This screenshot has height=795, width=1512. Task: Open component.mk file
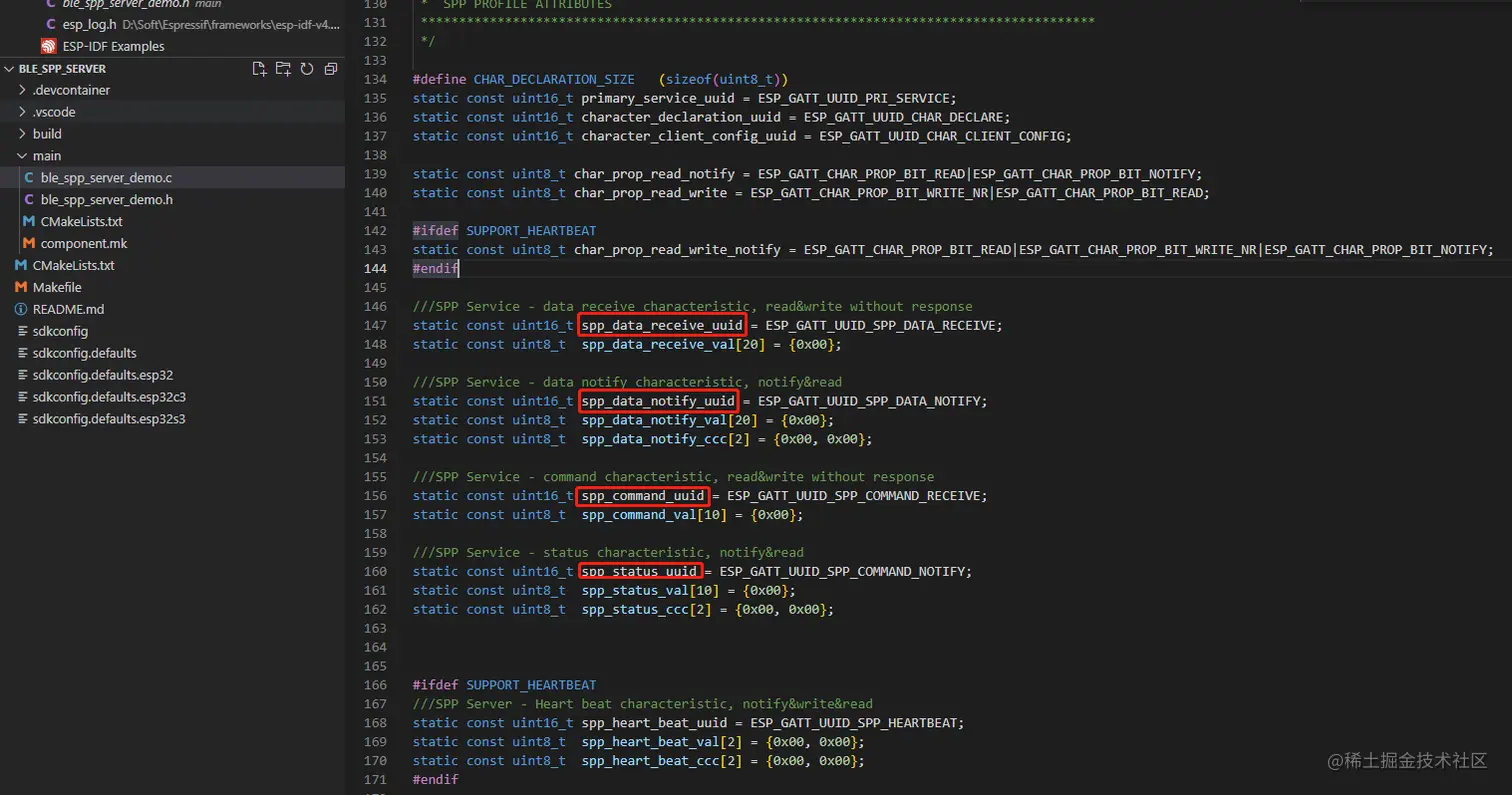(x=84, y=243)
